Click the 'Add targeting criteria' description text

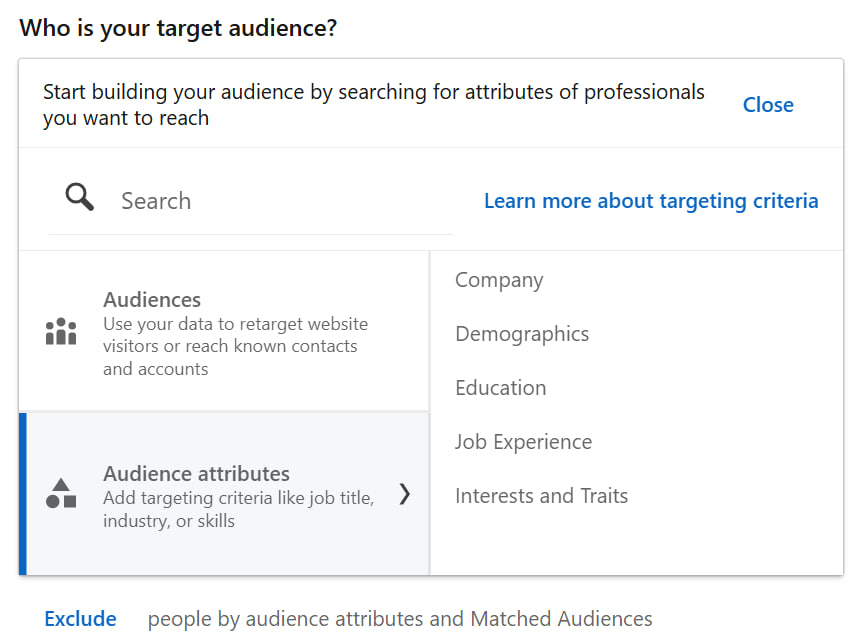pos(238,509)
